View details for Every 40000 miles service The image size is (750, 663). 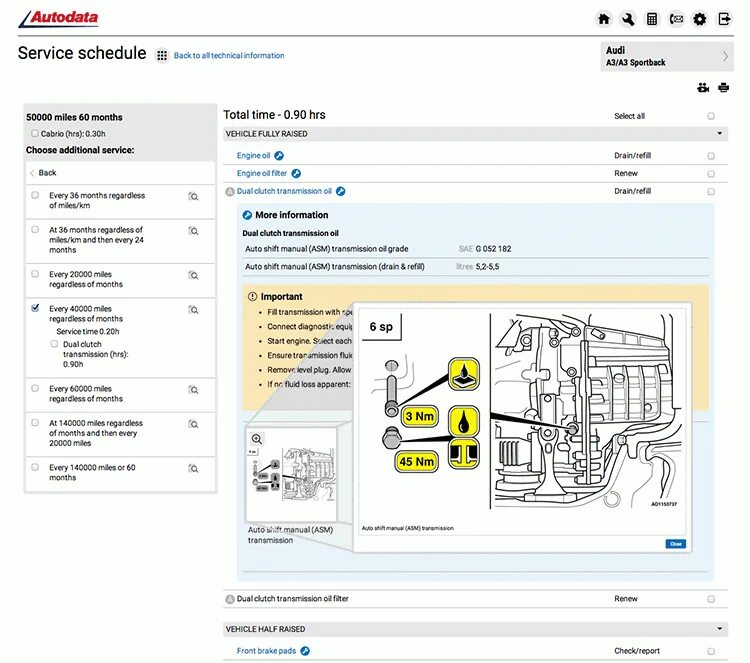coord(193,309)
